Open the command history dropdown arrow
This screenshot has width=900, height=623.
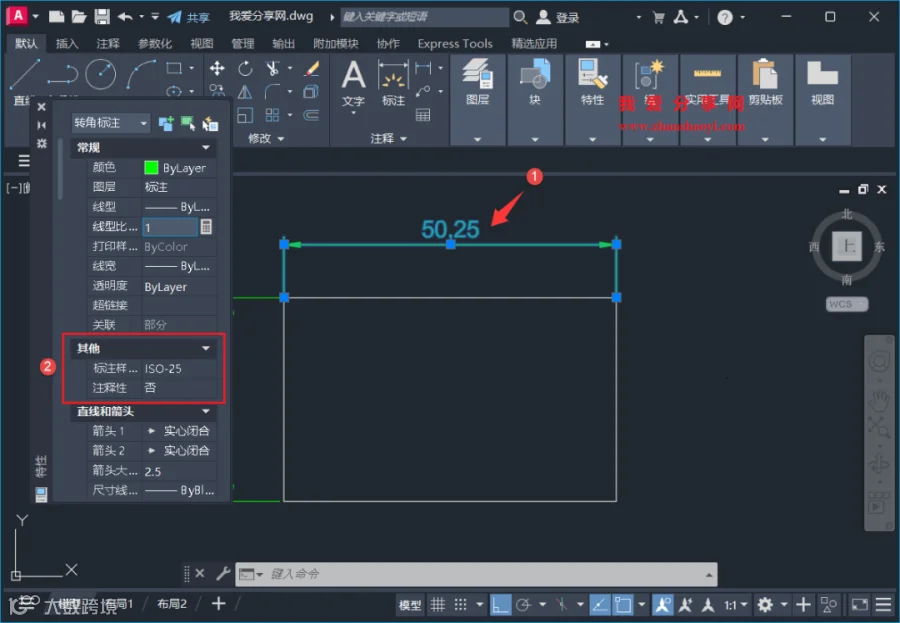(709, 574)
